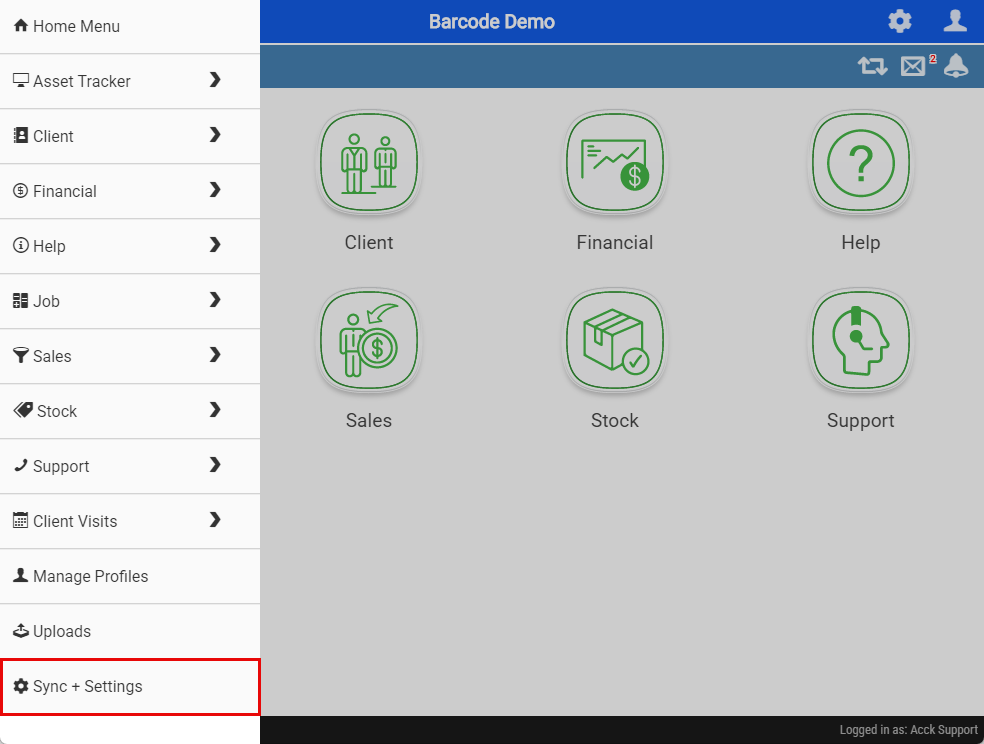Expand the Sales menu chevron
This screenshot has width=984, height=744.
tap(215, 355)
